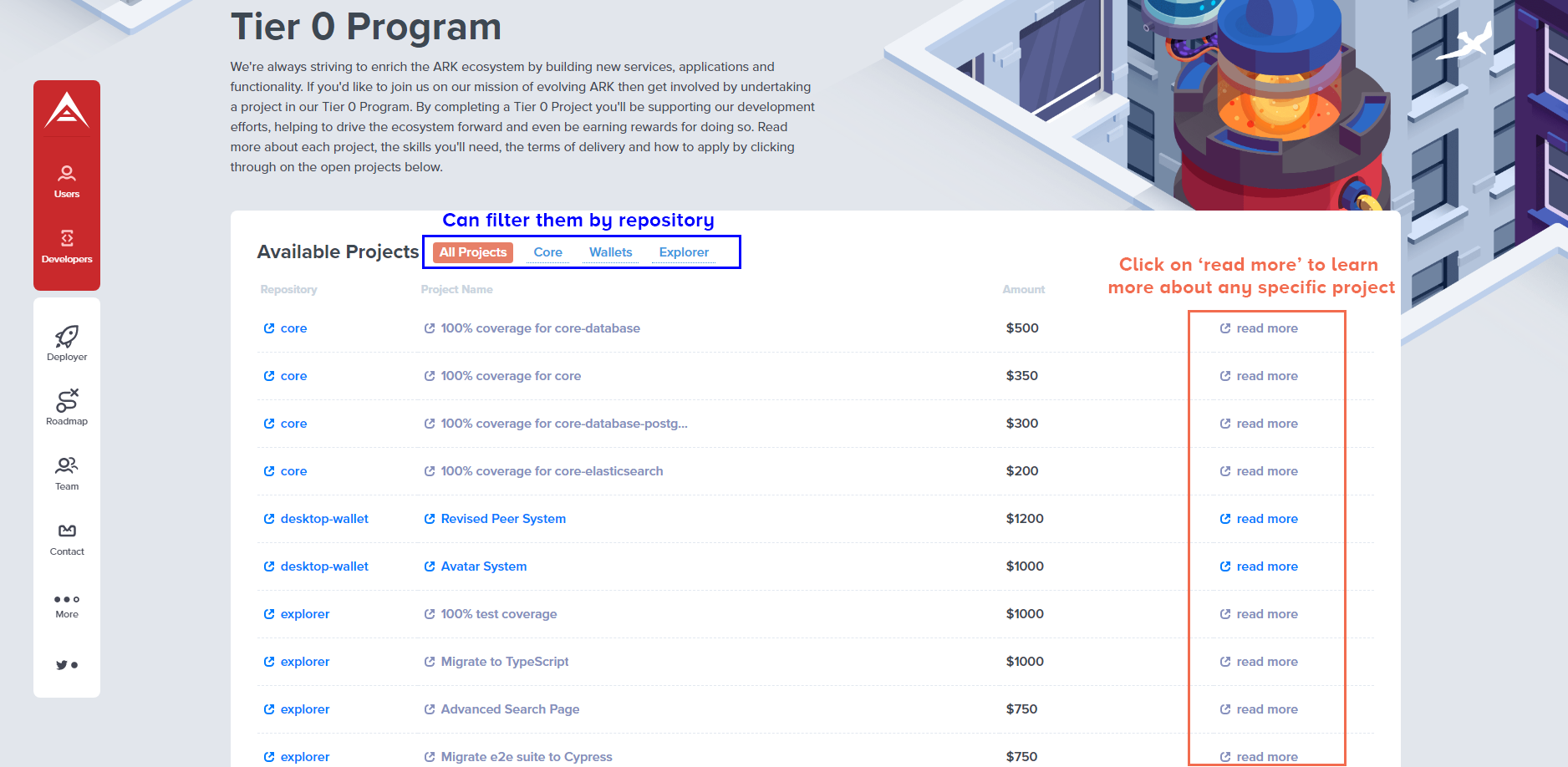The height and width of the screenshot is (767, 1568).
Task: Click read more for Avatar System
Action: 1259,566
